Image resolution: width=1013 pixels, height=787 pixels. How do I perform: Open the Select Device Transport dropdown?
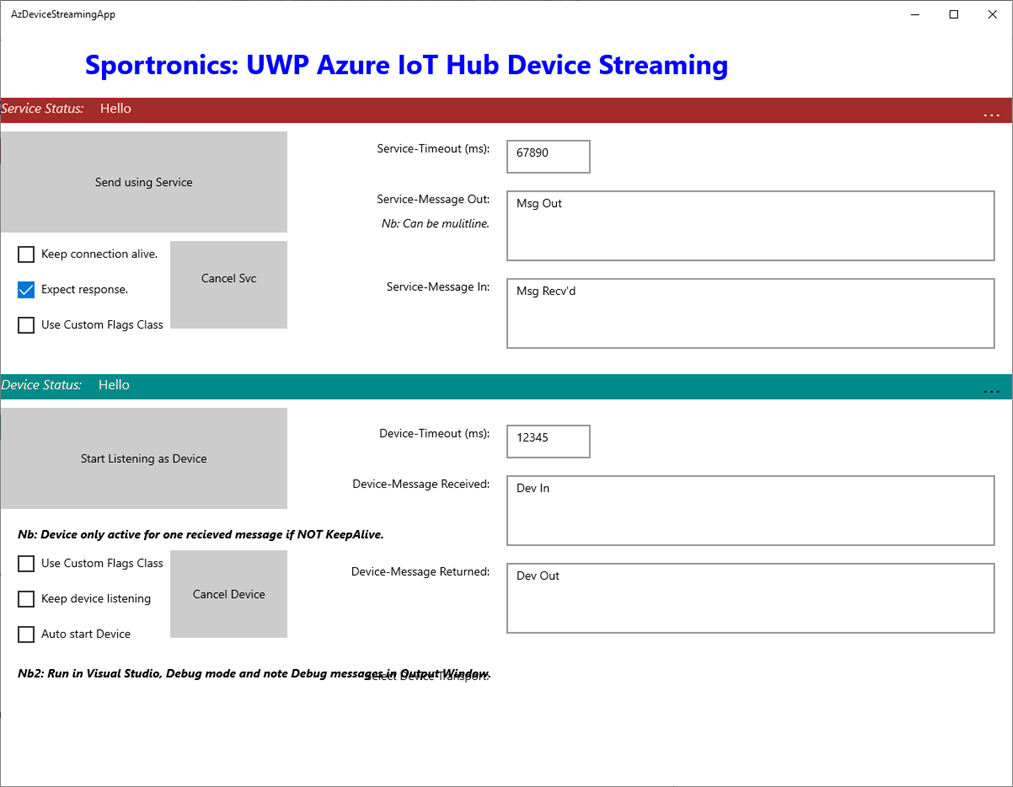[430, 675]
